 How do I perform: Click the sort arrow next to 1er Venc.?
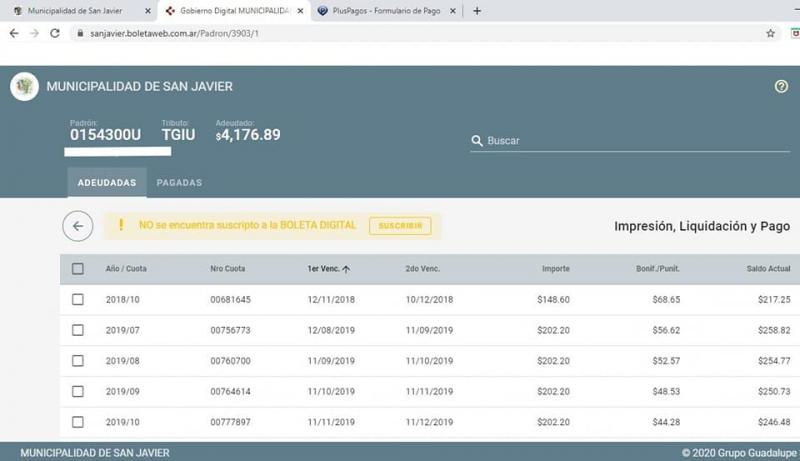(346, 269)
